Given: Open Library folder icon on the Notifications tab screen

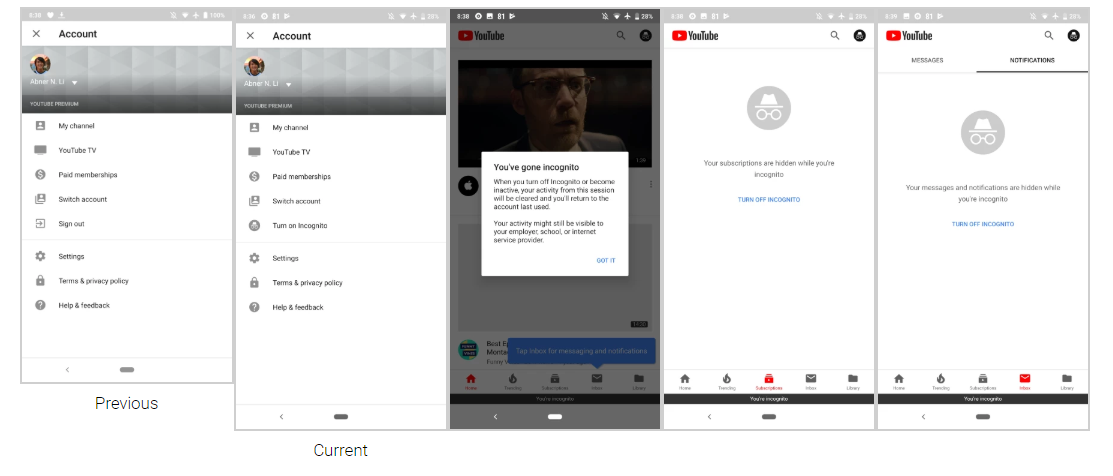Looking at the screenshot, I should (x=1067, y=379).
